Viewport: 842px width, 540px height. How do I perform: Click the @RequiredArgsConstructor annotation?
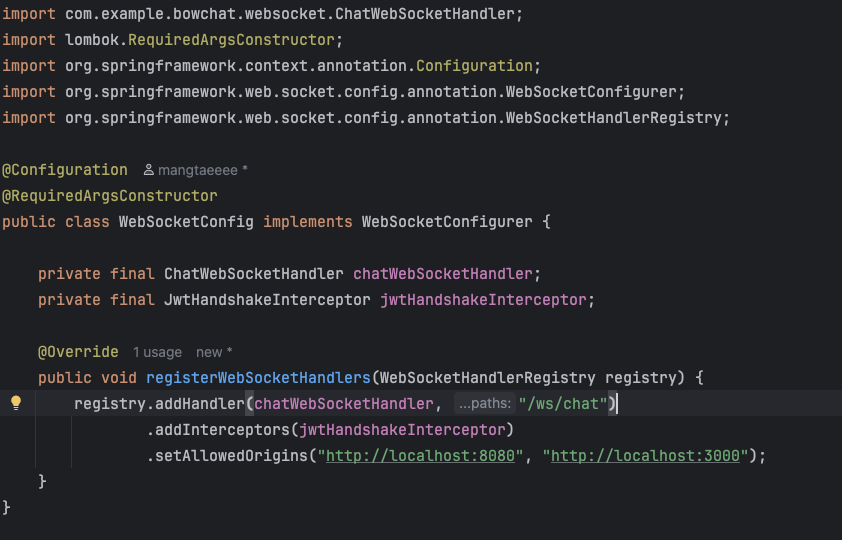click(x=110, y=196)
